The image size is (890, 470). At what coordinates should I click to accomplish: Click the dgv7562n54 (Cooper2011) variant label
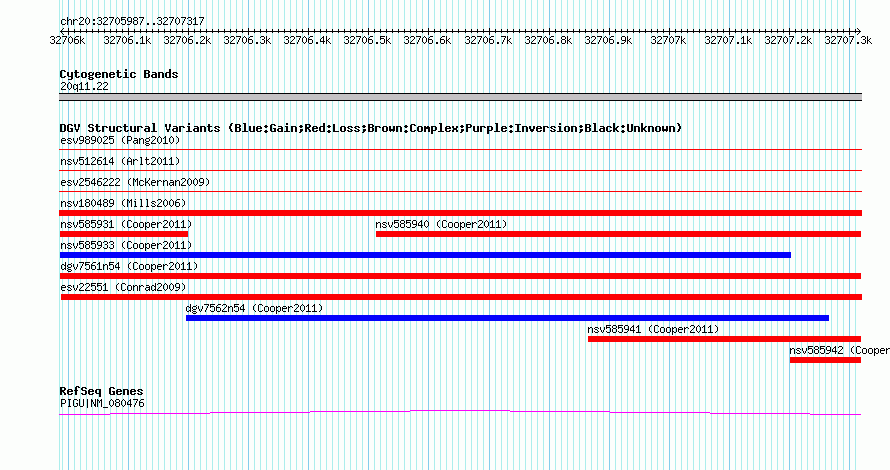[x=254, y=308]
